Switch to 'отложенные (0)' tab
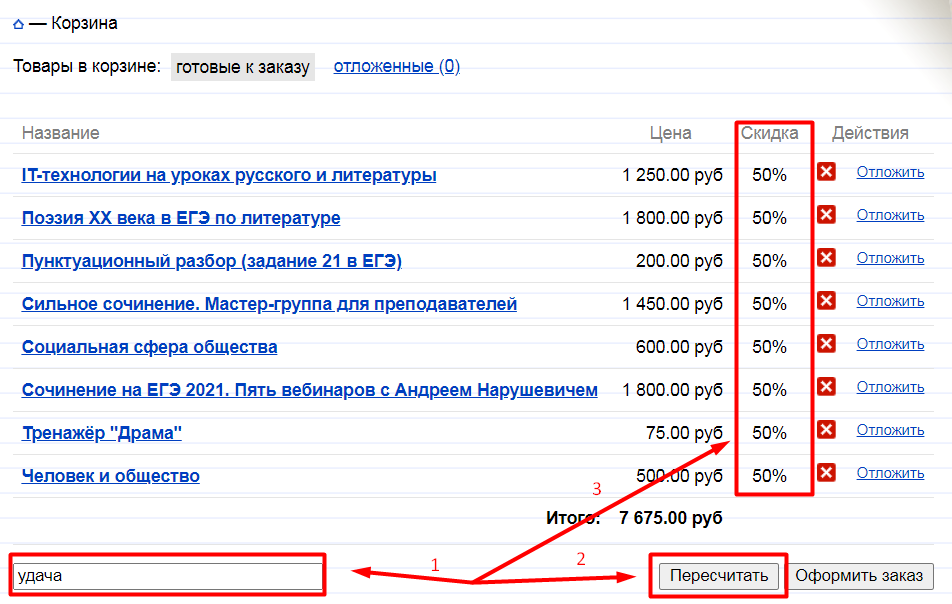952x604 pixels. point(396,66)
